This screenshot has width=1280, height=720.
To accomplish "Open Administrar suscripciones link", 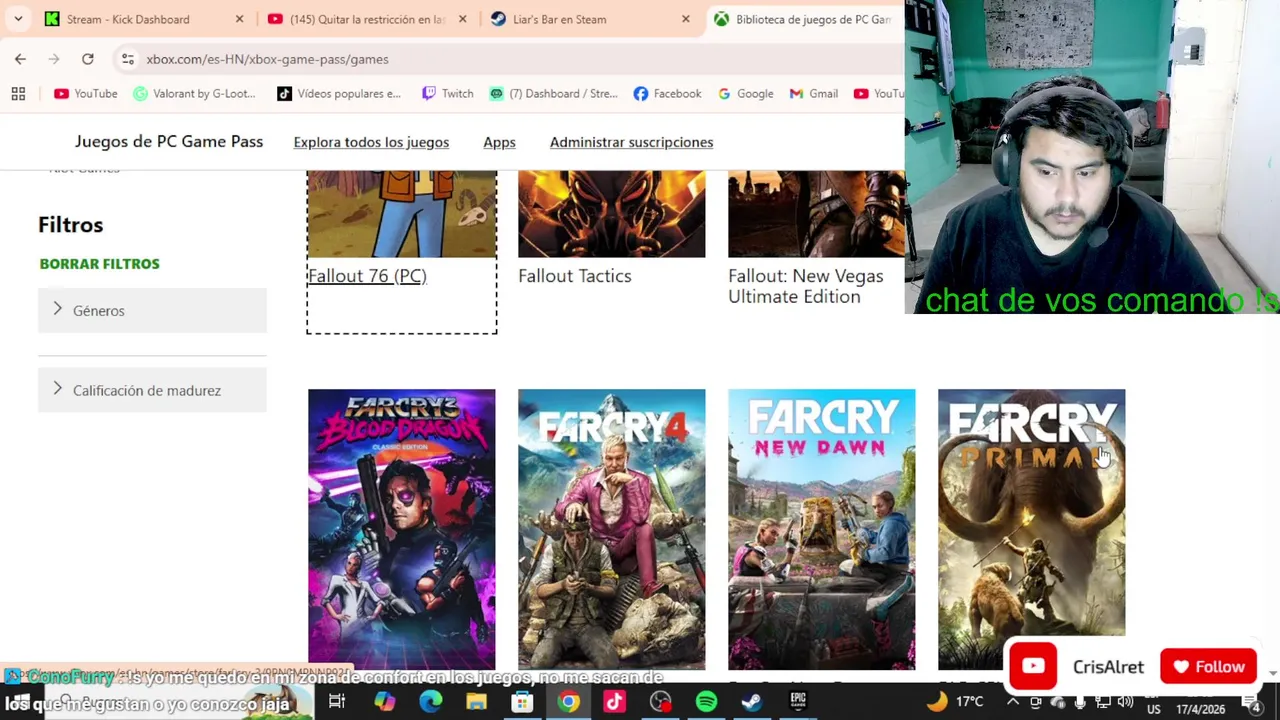I will click(x=631, y=142).
